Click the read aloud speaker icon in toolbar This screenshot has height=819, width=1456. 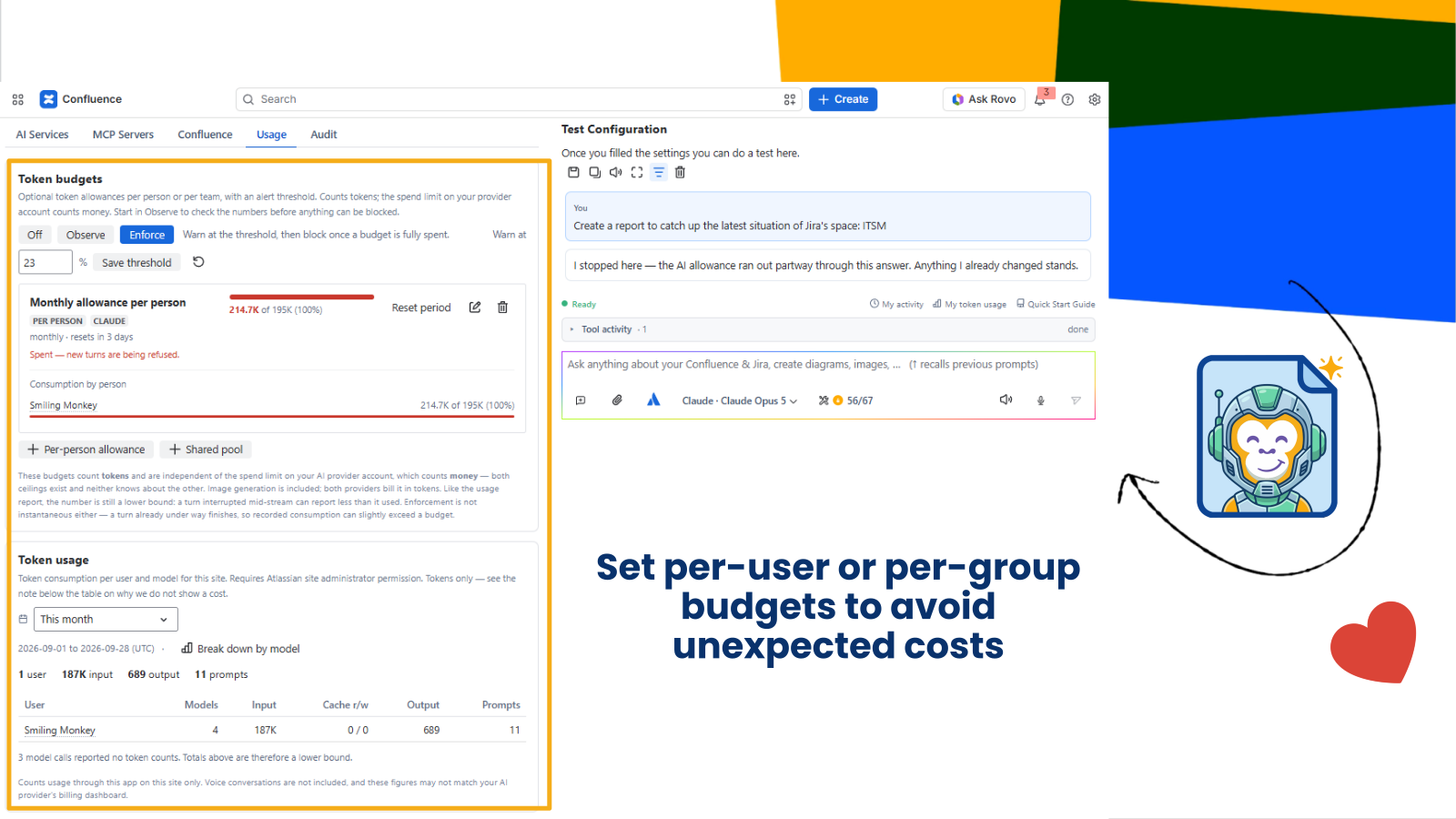pos(616,172)
